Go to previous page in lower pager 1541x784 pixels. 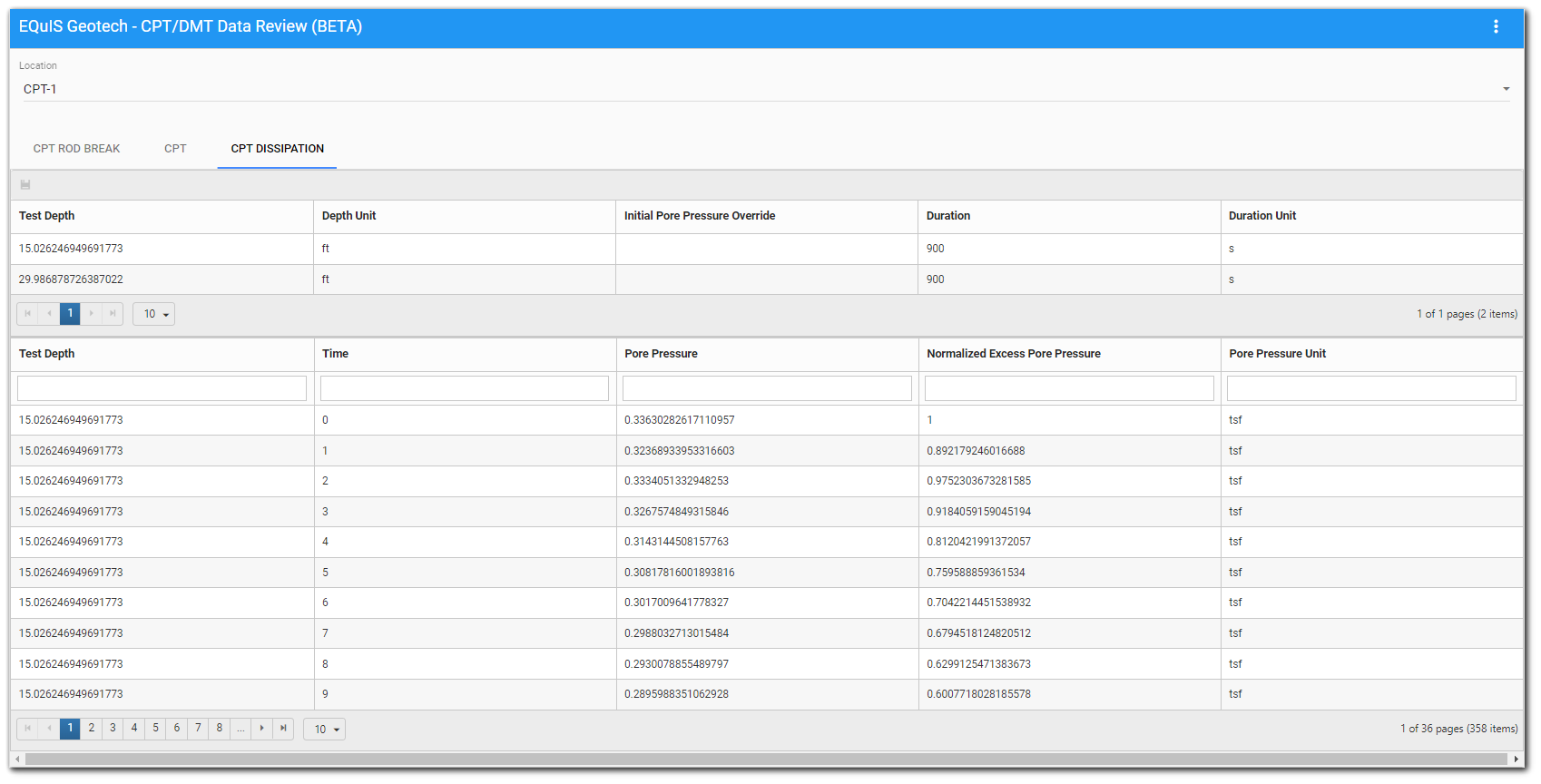(x=49, y=729)
